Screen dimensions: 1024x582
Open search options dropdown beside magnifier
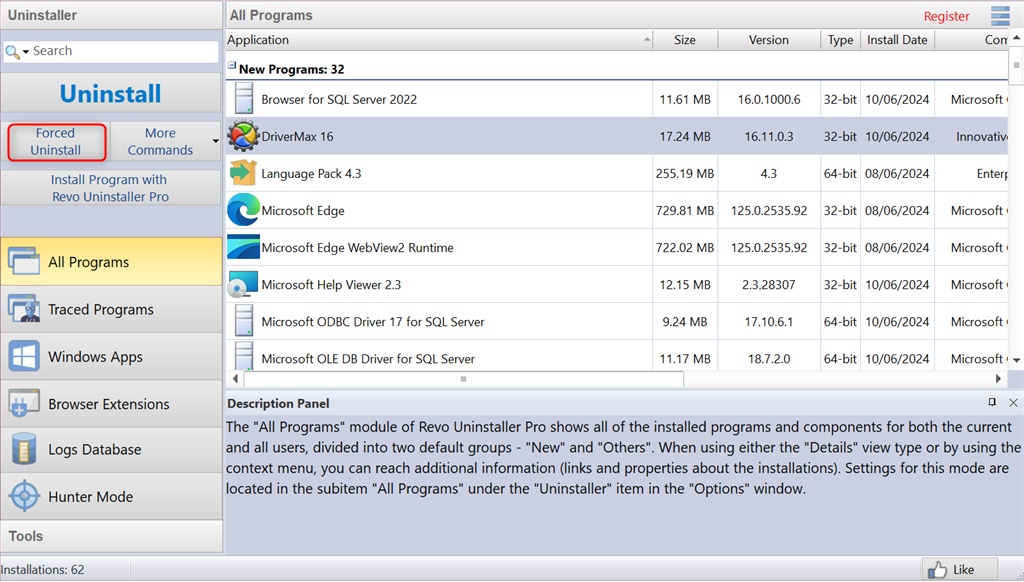[x=26, y=51]
